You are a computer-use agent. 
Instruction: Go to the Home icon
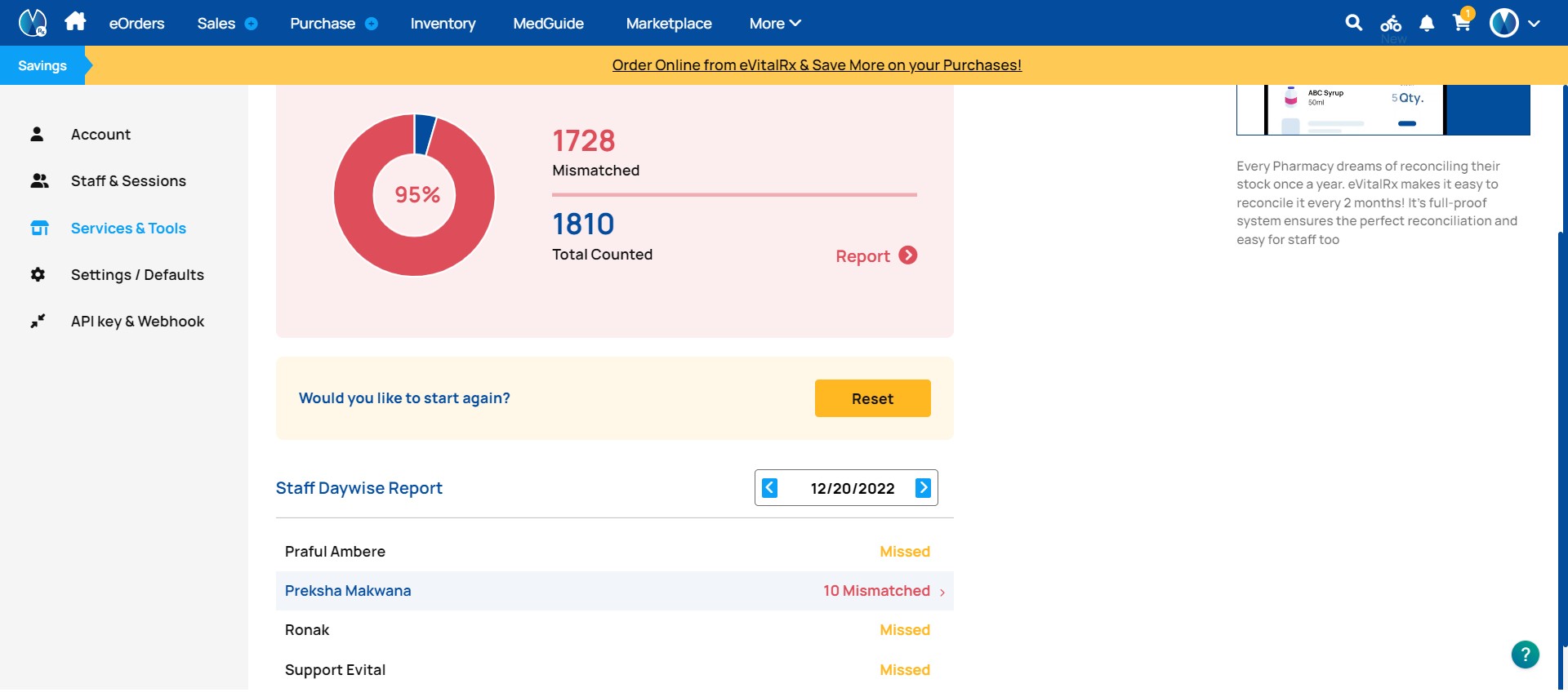tap(75, 21)
